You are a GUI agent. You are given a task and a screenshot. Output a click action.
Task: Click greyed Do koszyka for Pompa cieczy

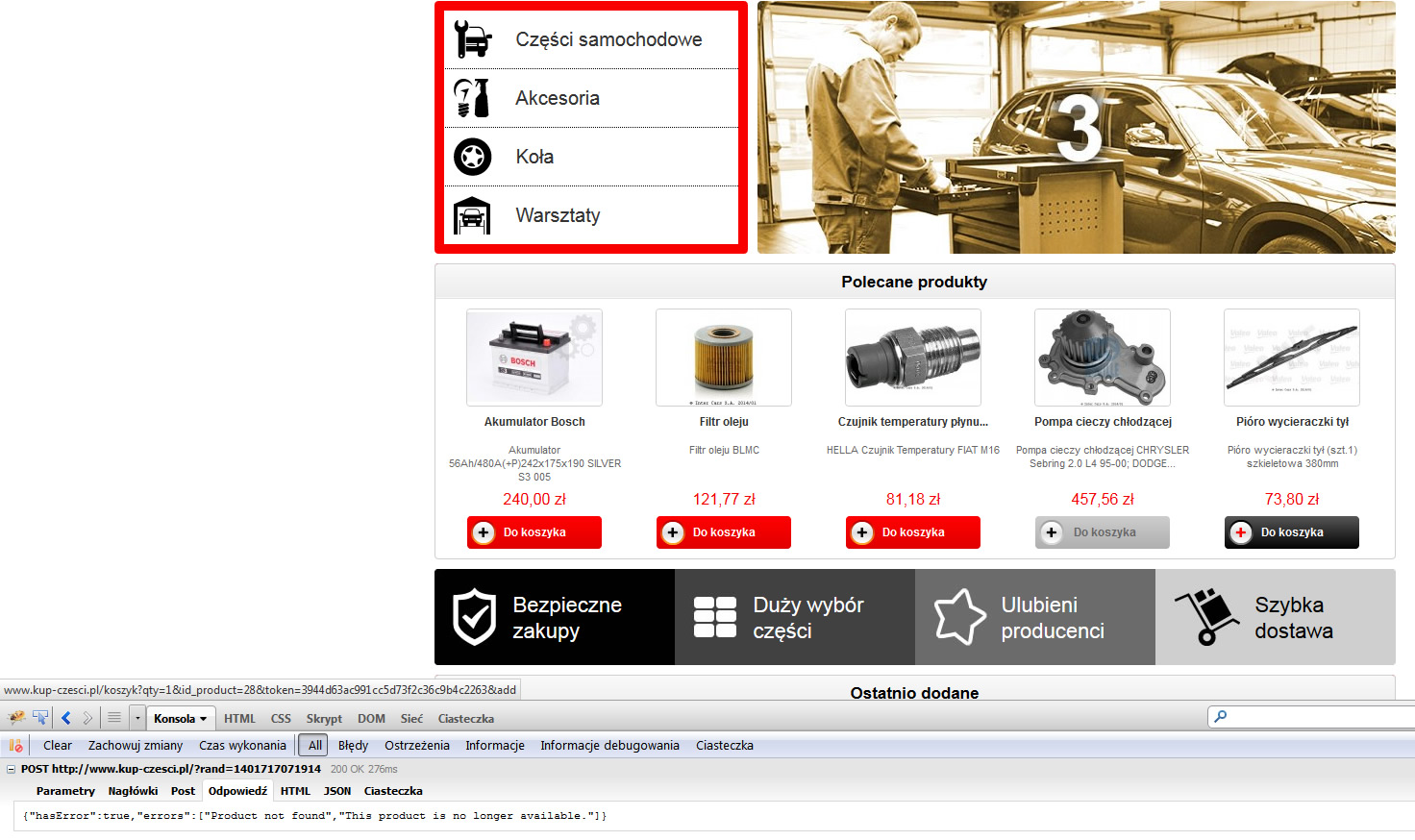click(x=1103, y=532)
